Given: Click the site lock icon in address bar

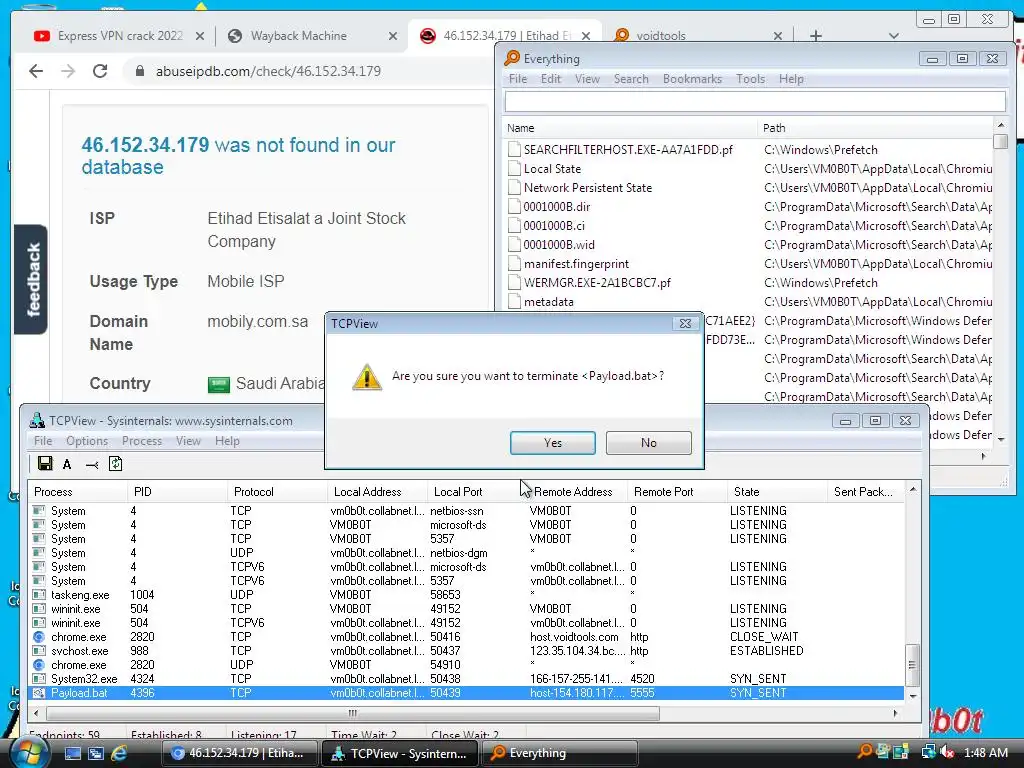Looking at the screenshot, I should click(x=139, y=71).
